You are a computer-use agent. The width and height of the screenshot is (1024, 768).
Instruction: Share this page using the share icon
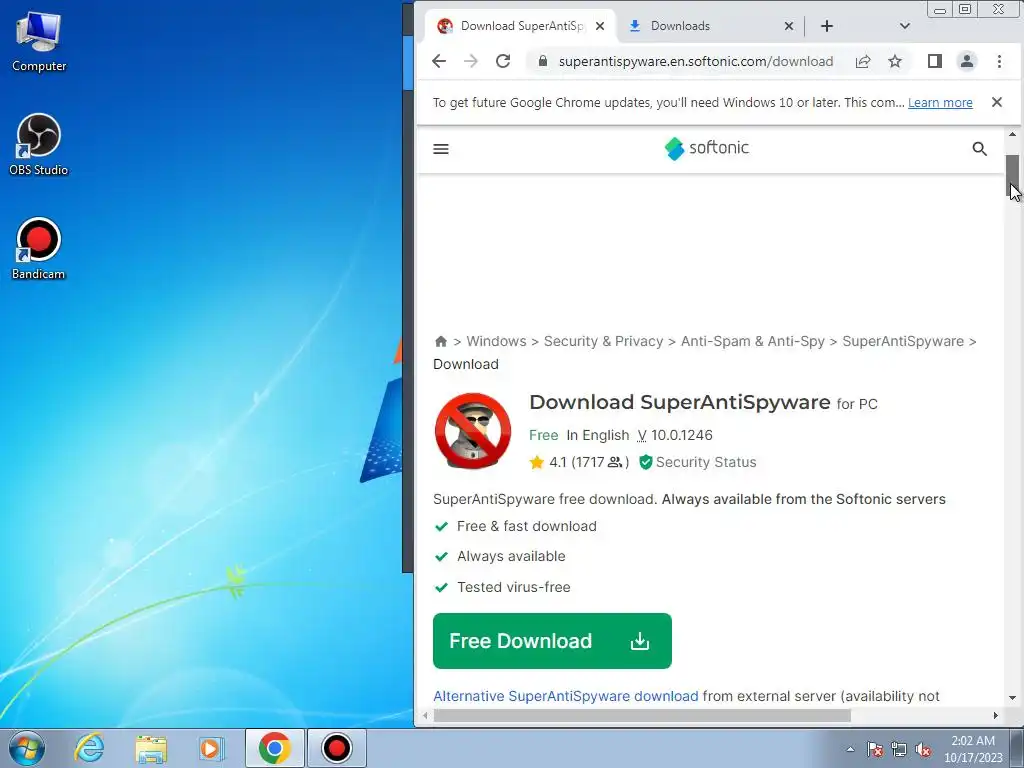863,61
